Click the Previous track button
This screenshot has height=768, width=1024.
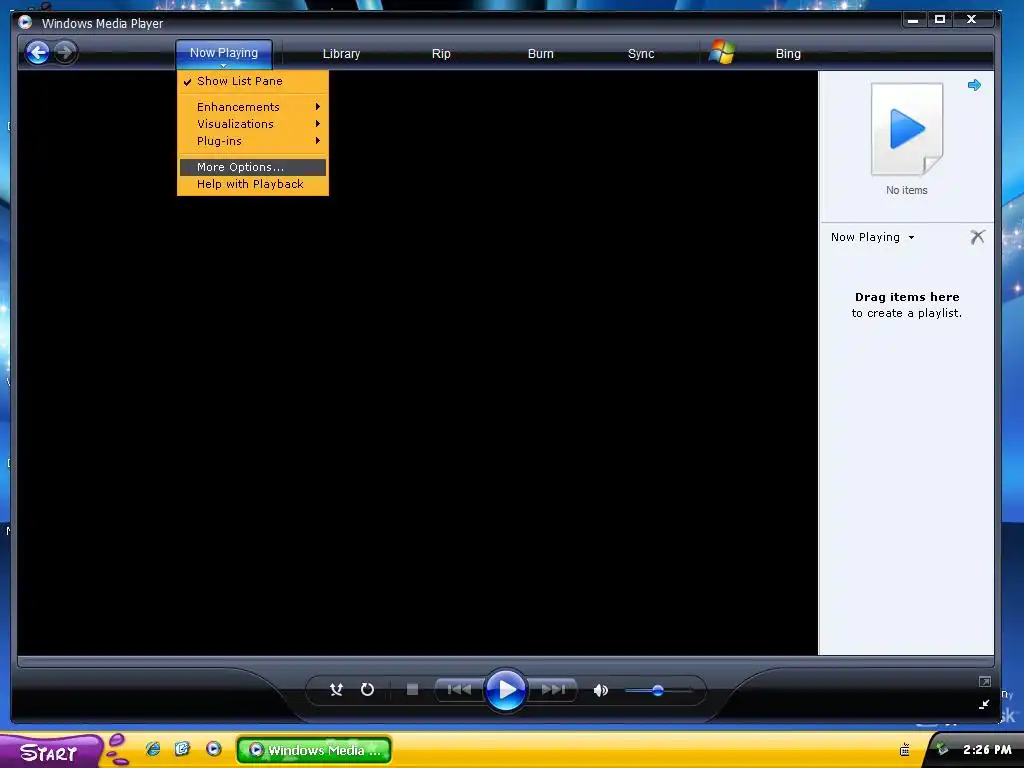tap(459, 690)
